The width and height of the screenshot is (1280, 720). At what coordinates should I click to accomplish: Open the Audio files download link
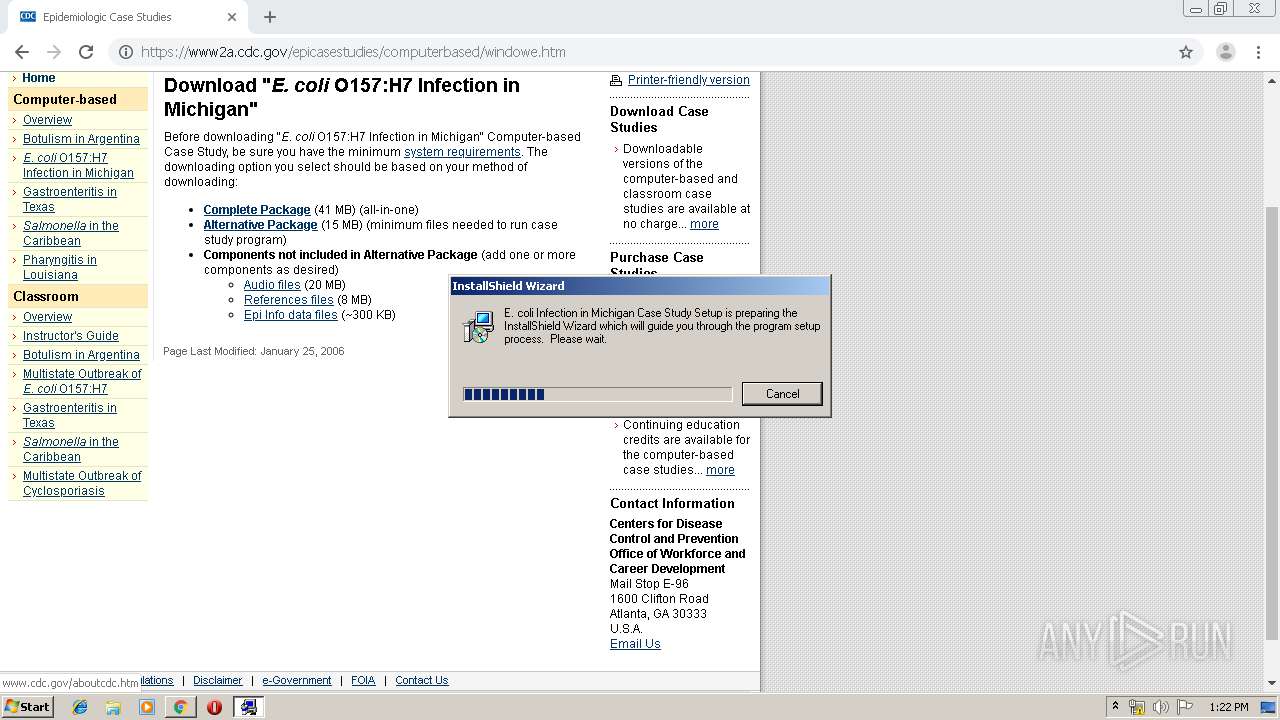pyautogui.click(x=272, y=285)
